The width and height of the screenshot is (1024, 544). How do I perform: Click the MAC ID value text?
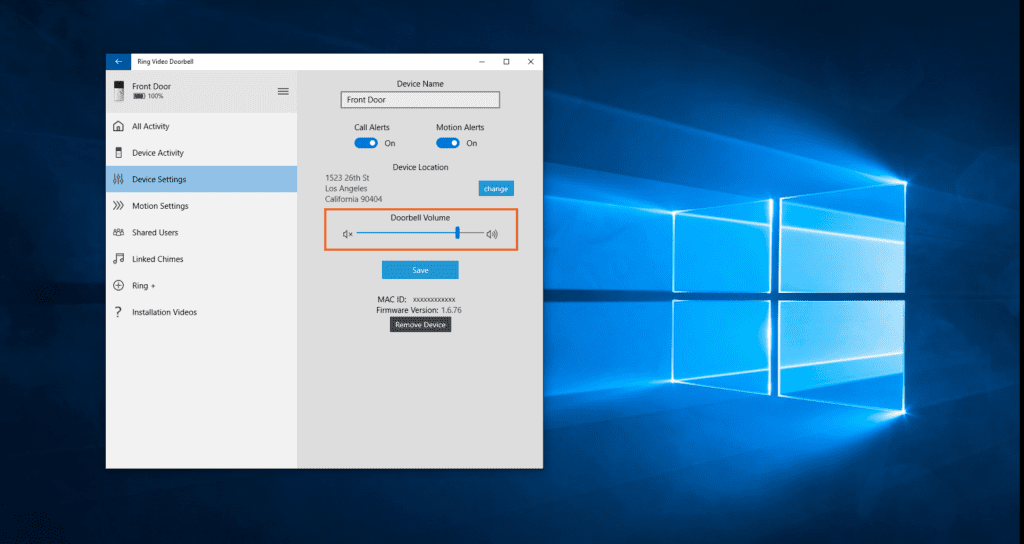point(434,299)
